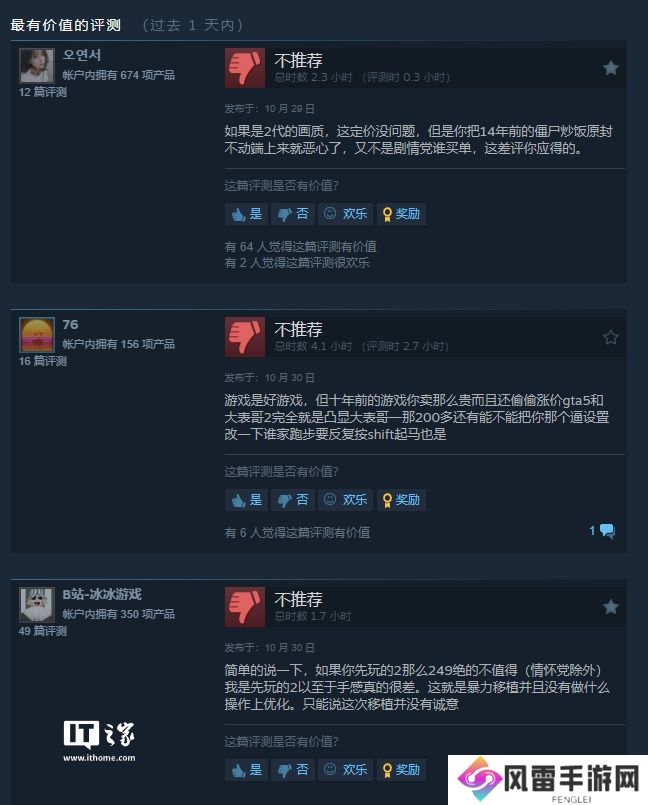Viewport: 648px width, 805px height.
Task: Click the star icon on 오연서's review
Action: [611, 68]
